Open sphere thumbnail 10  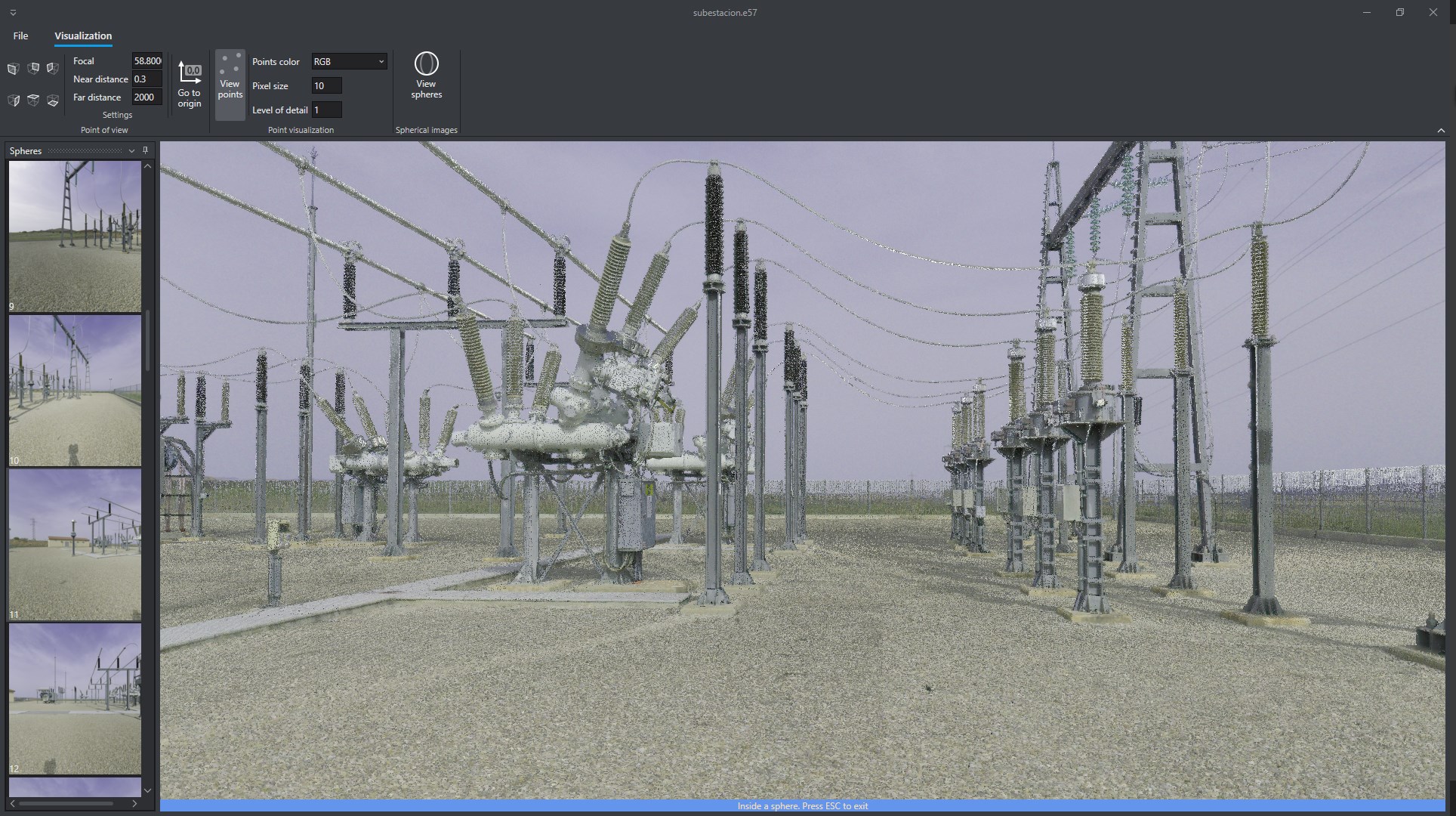coord(75,390)
